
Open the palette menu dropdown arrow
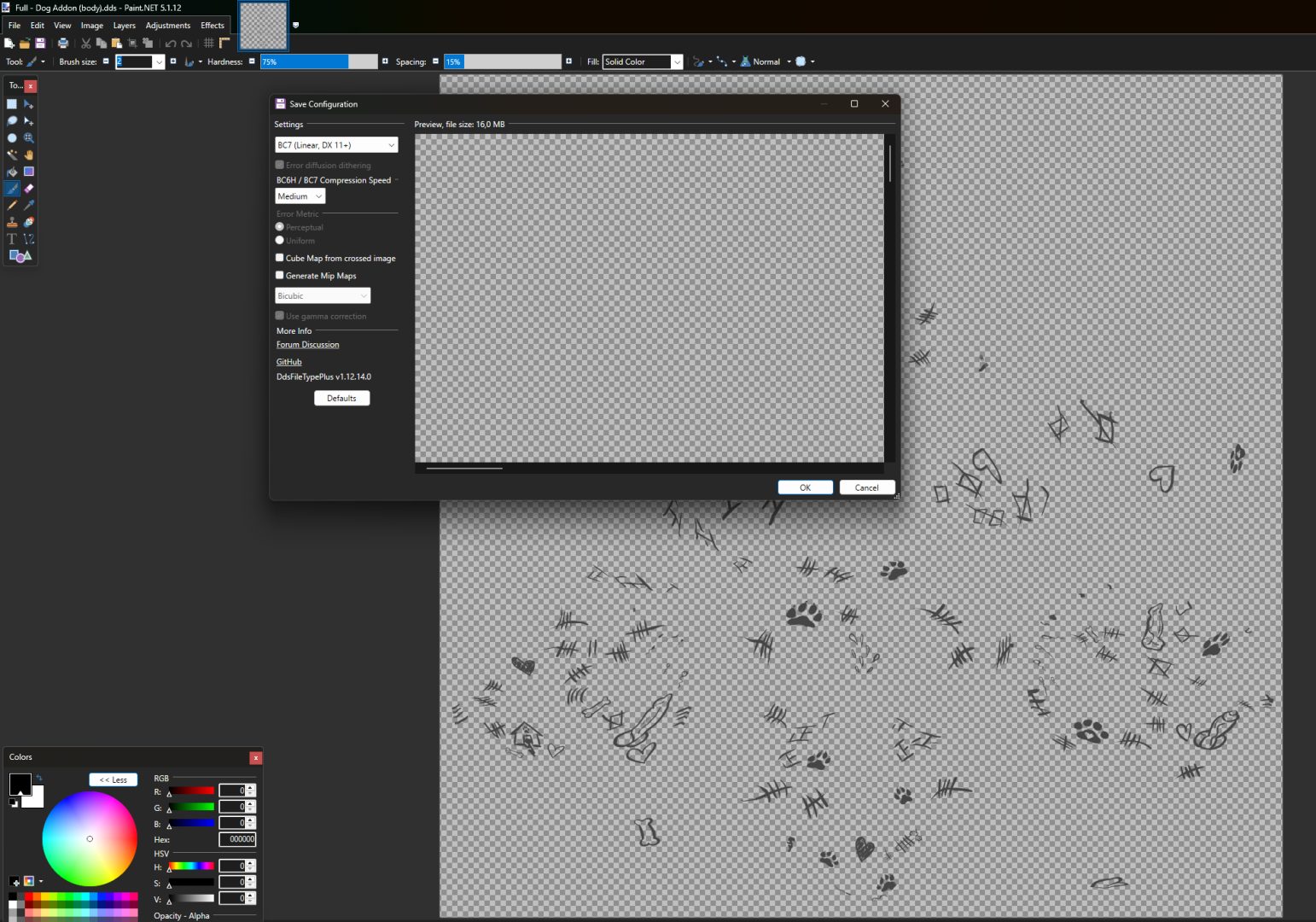click(41, 881)
